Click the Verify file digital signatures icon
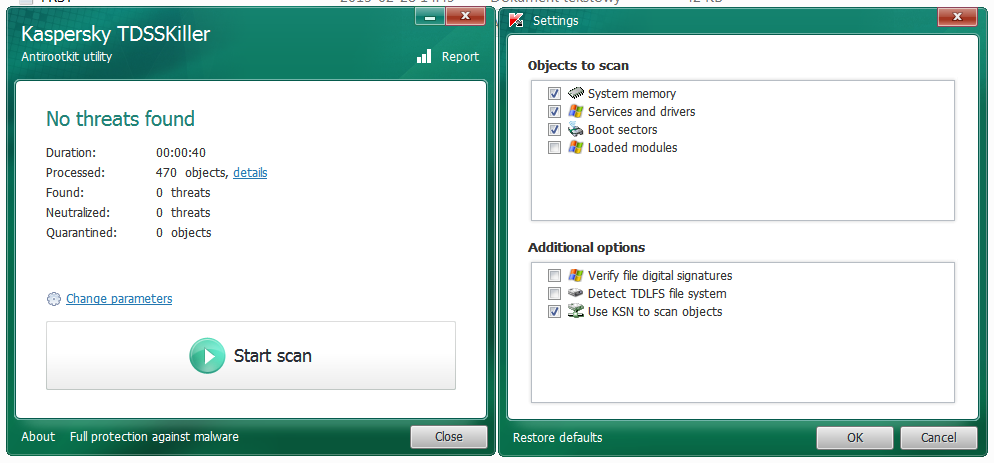This screenshot has height=463, width=994. pos(576,276)
